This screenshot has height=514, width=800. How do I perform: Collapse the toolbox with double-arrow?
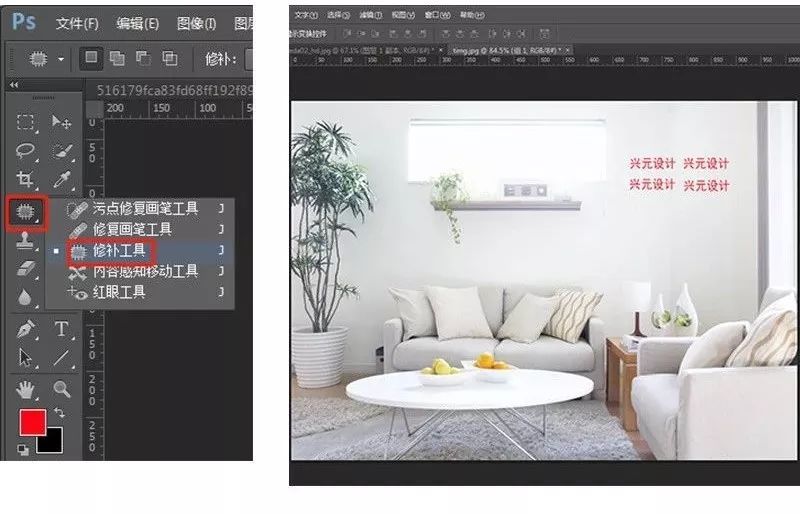pyautogui.click(x=14, y=85)
